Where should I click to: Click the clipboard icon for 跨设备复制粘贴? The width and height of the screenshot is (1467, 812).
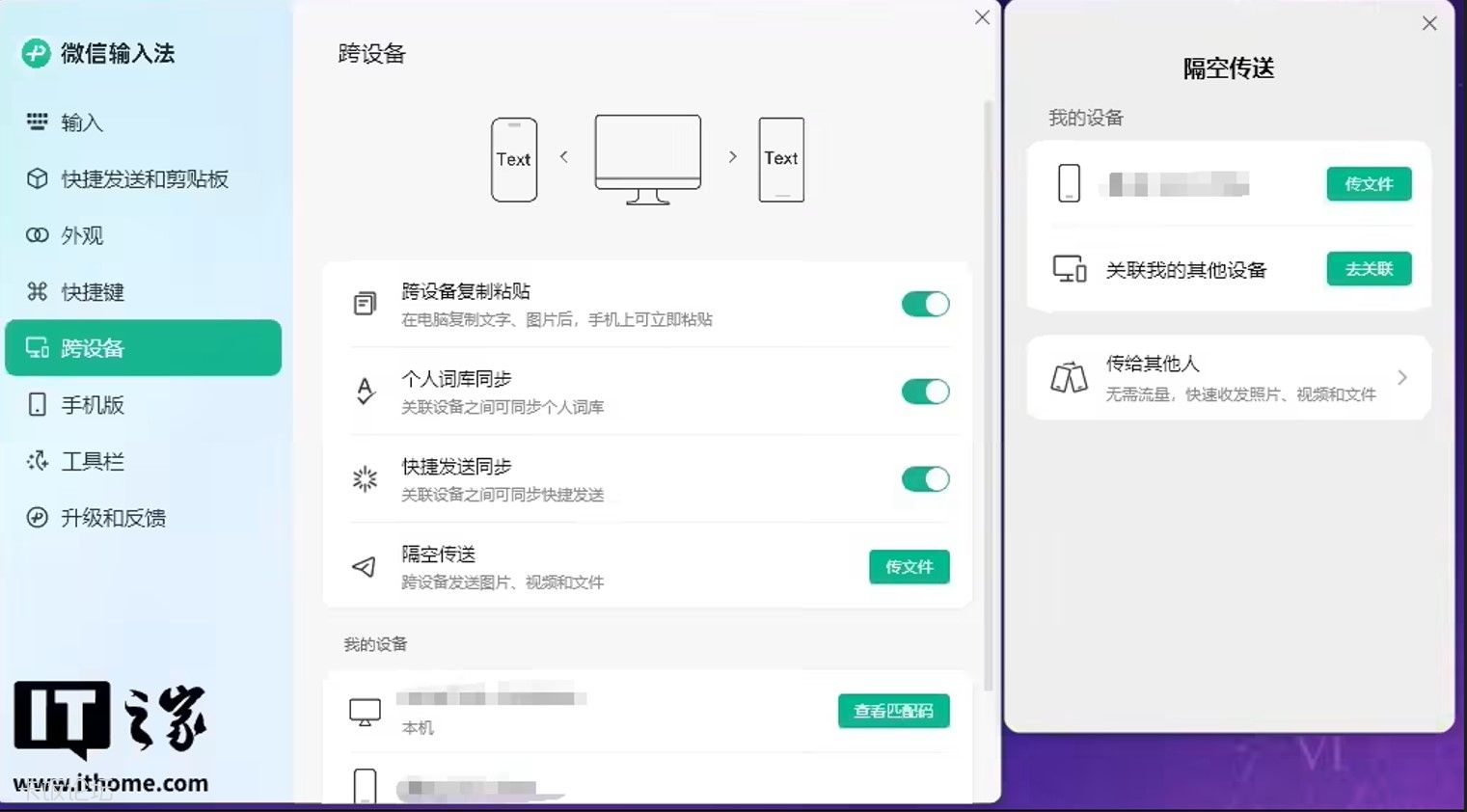[365, 304]
